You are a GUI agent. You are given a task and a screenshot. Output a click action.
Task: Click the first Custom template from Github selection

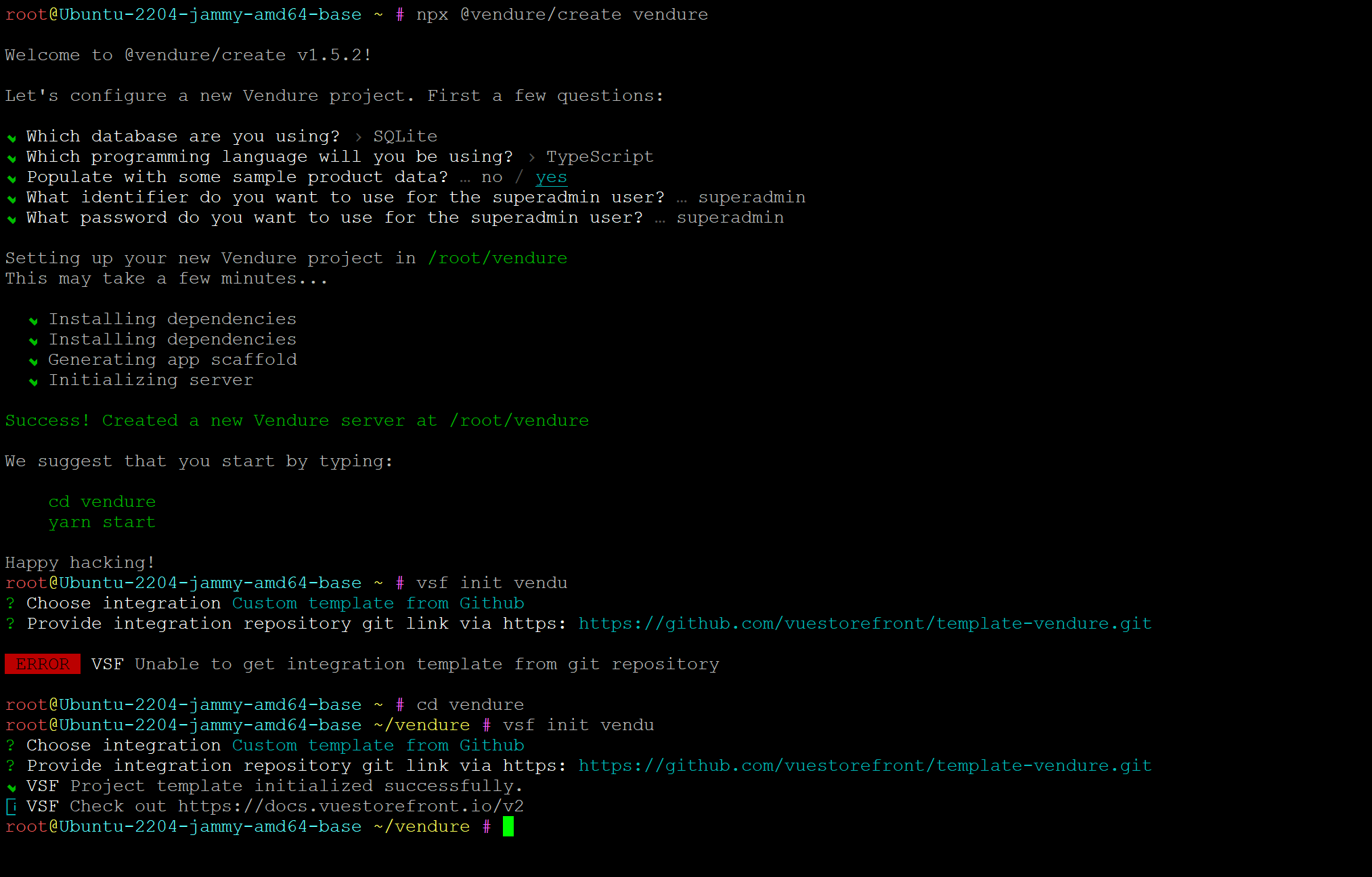point(378,603)
